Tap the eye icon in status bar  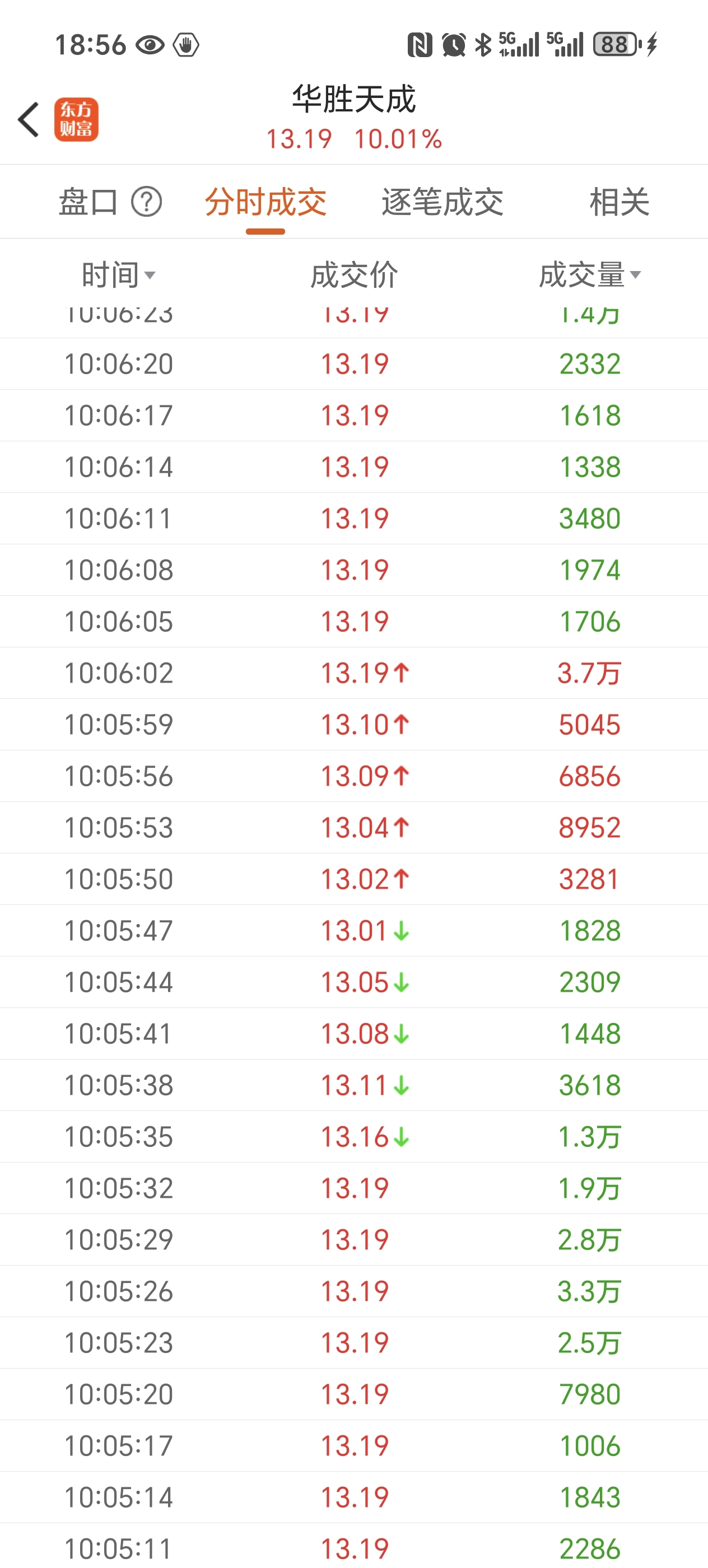[150, 45]
